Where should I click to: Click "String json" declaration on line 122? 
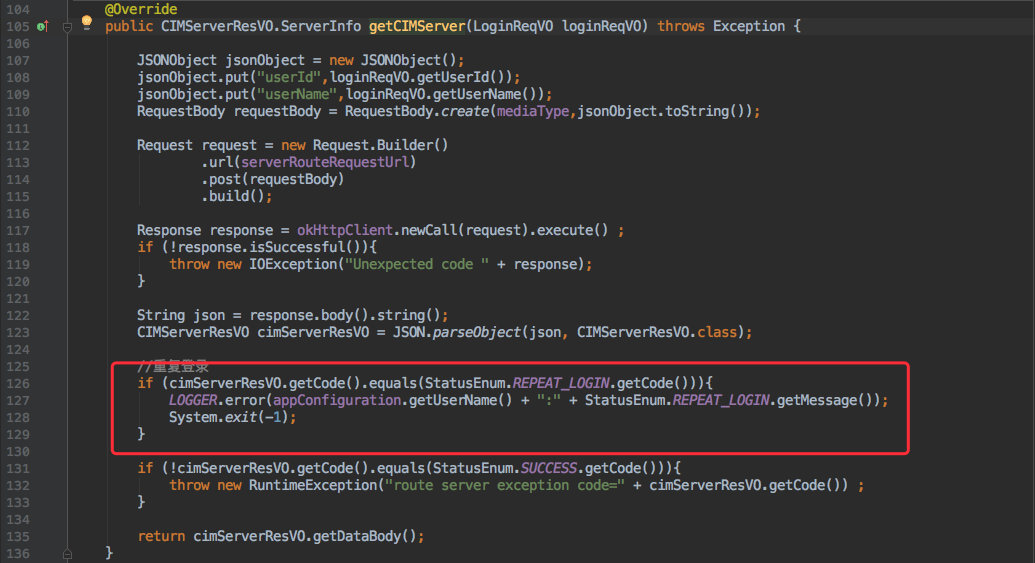[x=181, y=315]
